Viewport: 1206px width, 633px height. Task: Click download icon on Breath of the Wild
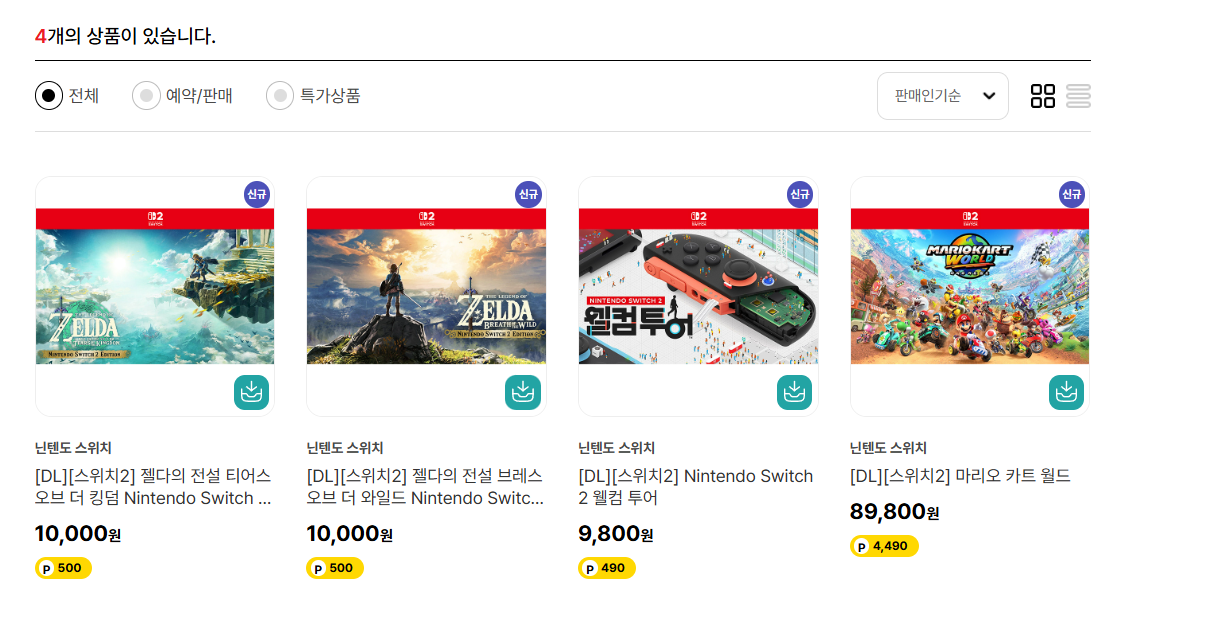click(522, 392)
